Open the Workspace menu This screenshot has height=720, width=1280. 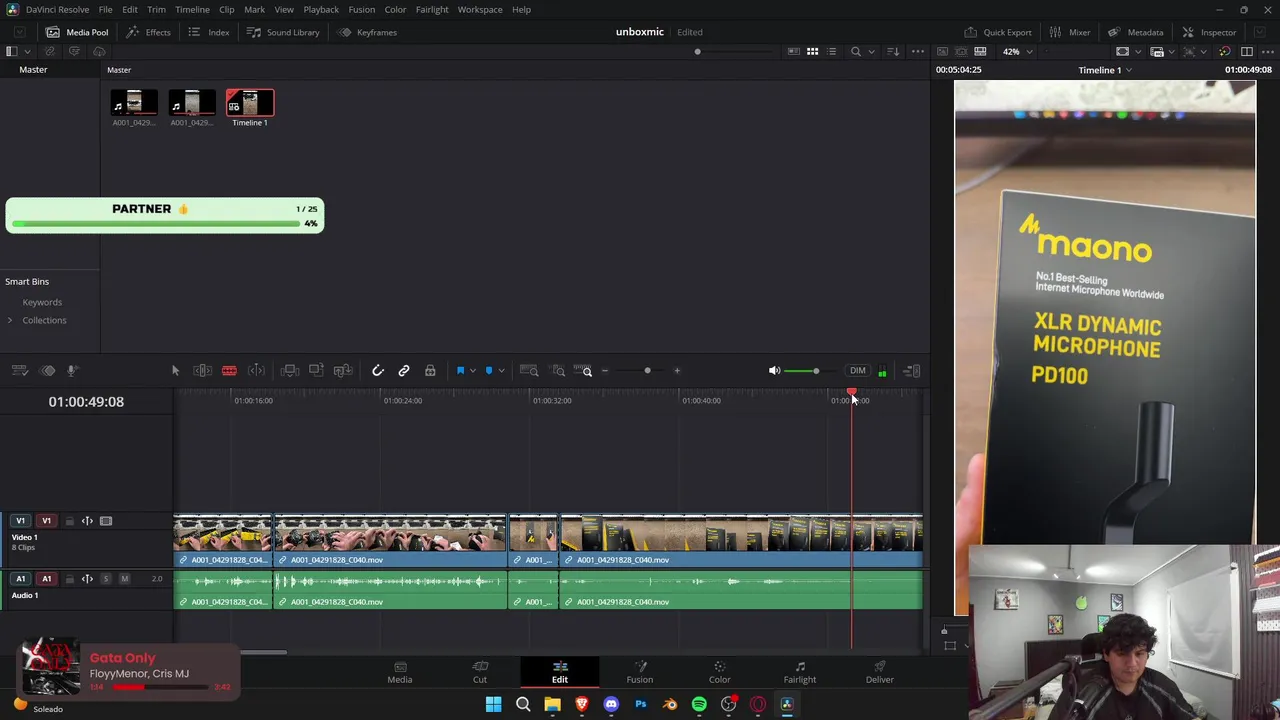[x=480, y=9]
